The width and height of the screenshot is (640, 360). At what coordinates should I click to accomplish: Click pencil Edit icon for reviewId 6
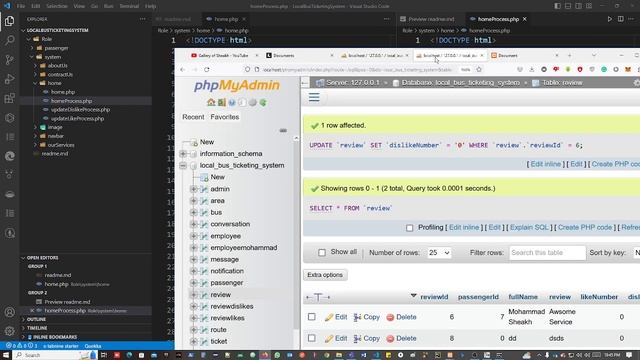click(x=329, y=317)
